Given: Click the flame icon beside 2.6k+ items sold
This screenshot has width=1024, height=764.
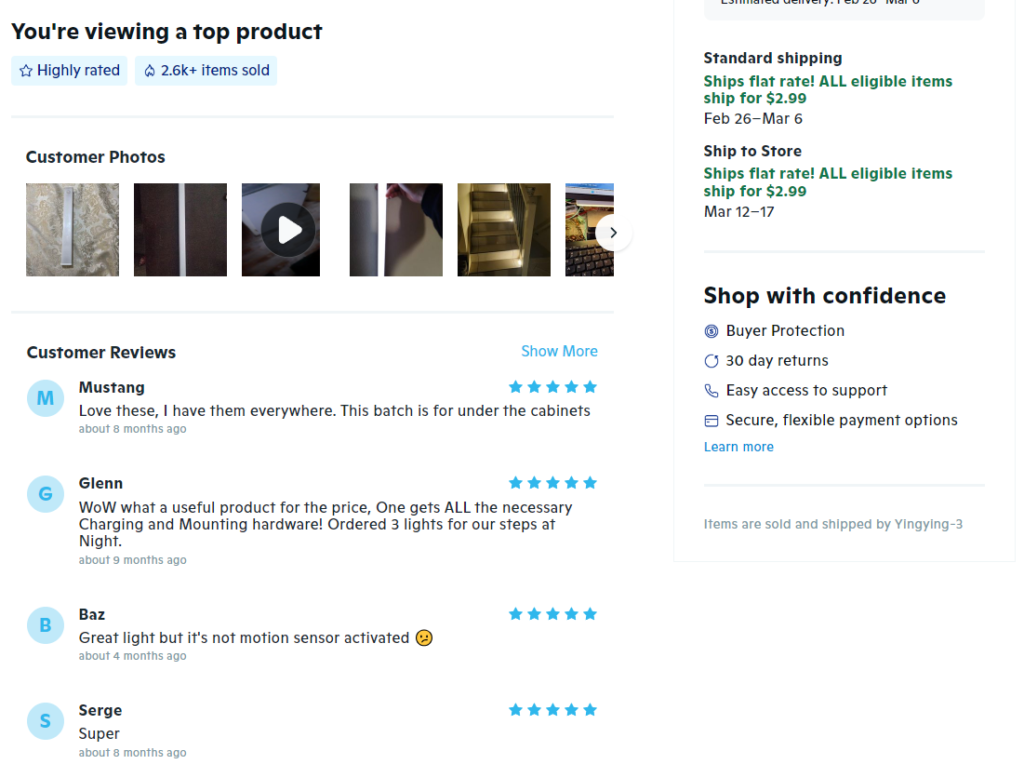Looking at the screenshot, I should click(150, 71).
